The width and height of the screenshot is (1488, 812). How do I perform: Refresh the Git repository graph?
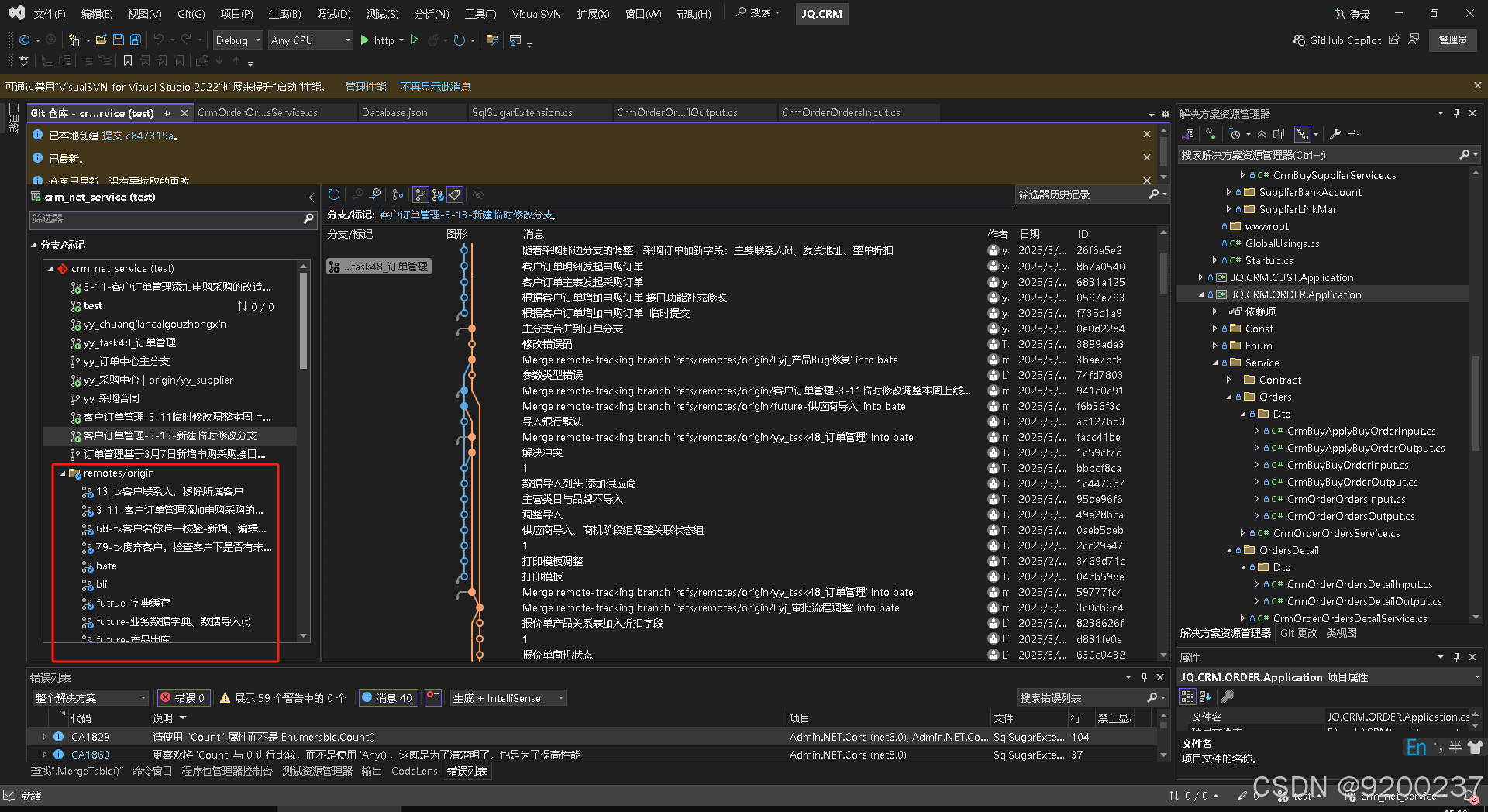pyautogui.click(x=334, y=194)
